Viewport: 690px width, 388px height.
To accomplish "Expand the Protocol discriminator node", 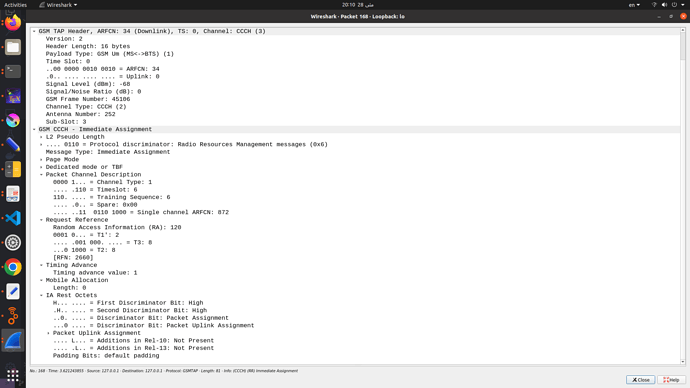I will 41,144.
